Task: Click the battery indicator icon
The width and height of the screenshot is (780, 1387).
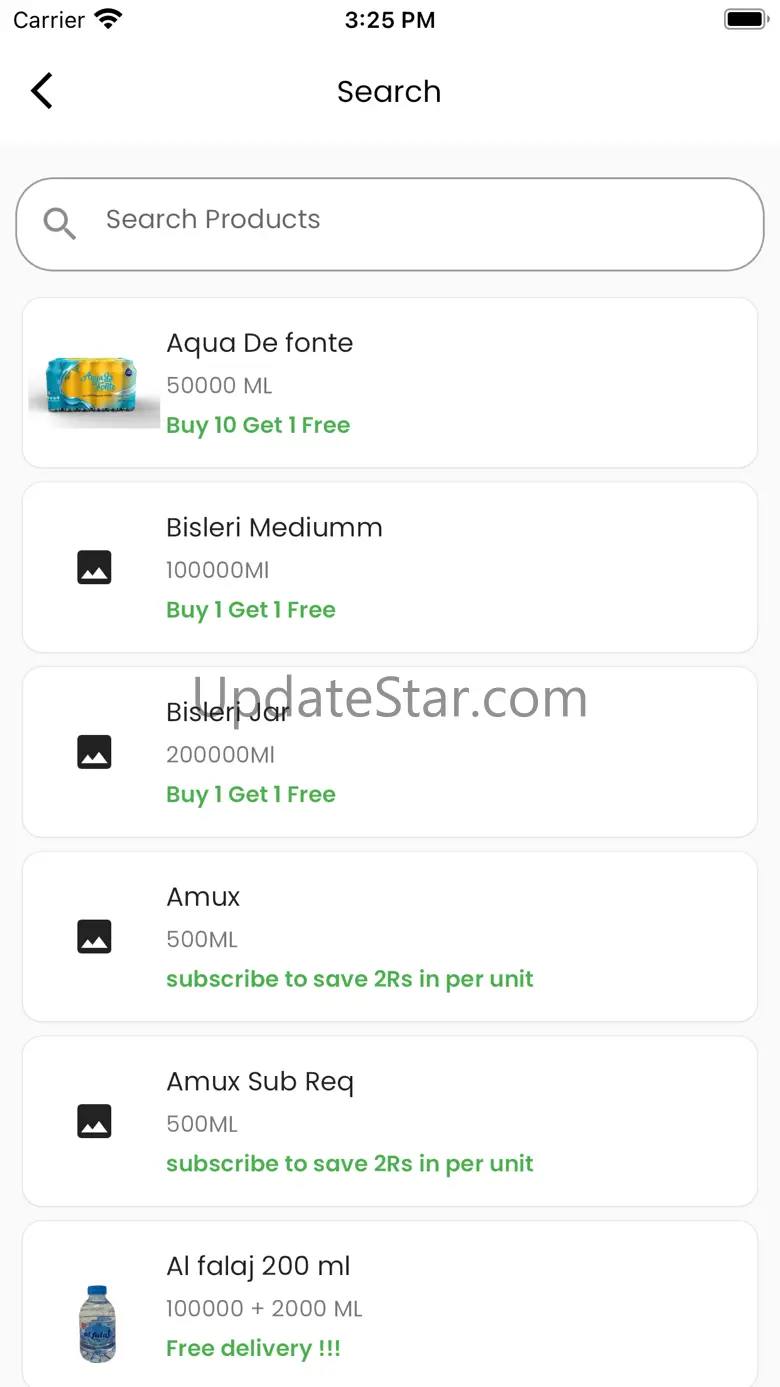Action: click(744, 19)
